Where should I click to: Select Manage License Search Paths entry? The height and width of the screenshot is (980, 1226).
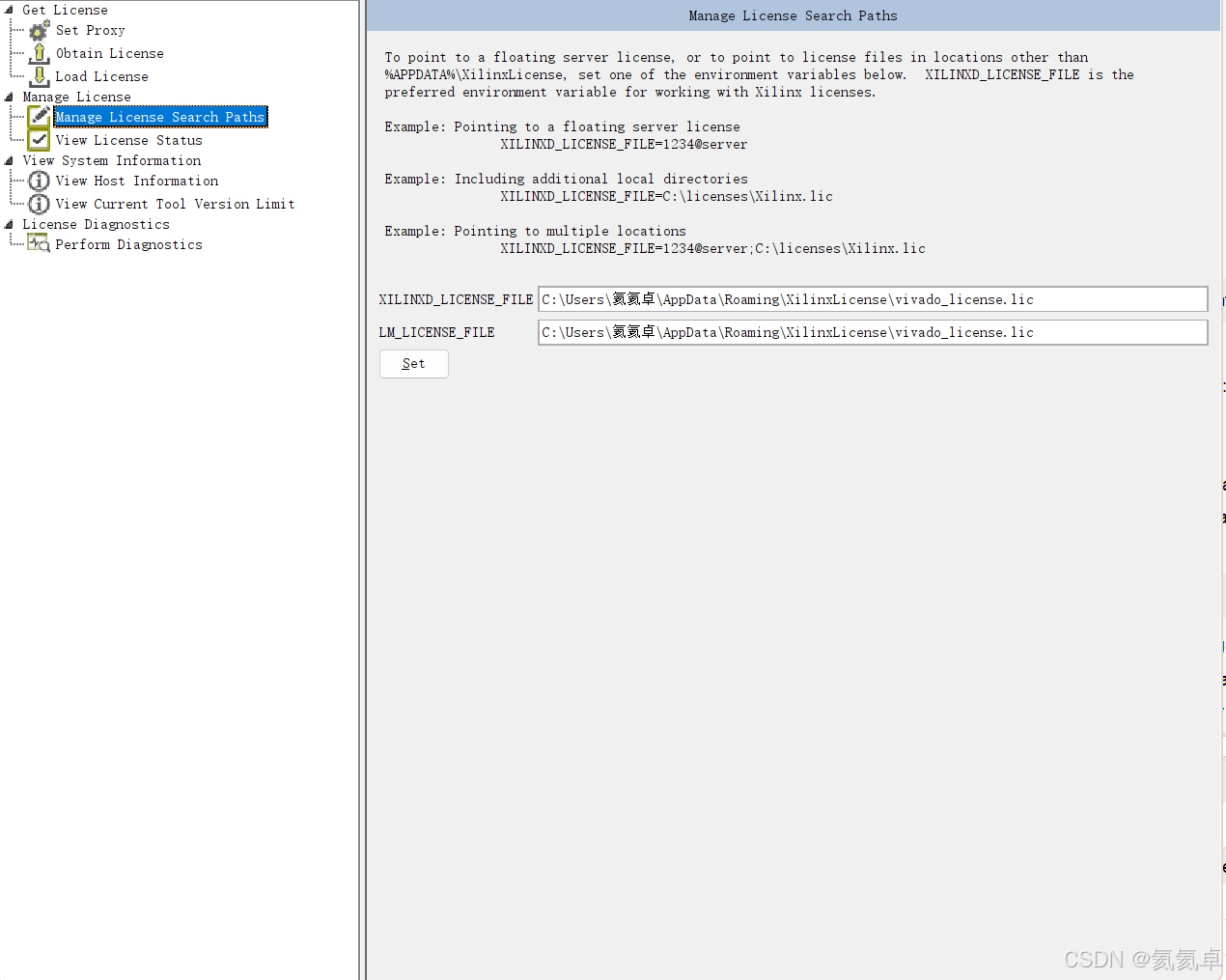coord(160,117)
